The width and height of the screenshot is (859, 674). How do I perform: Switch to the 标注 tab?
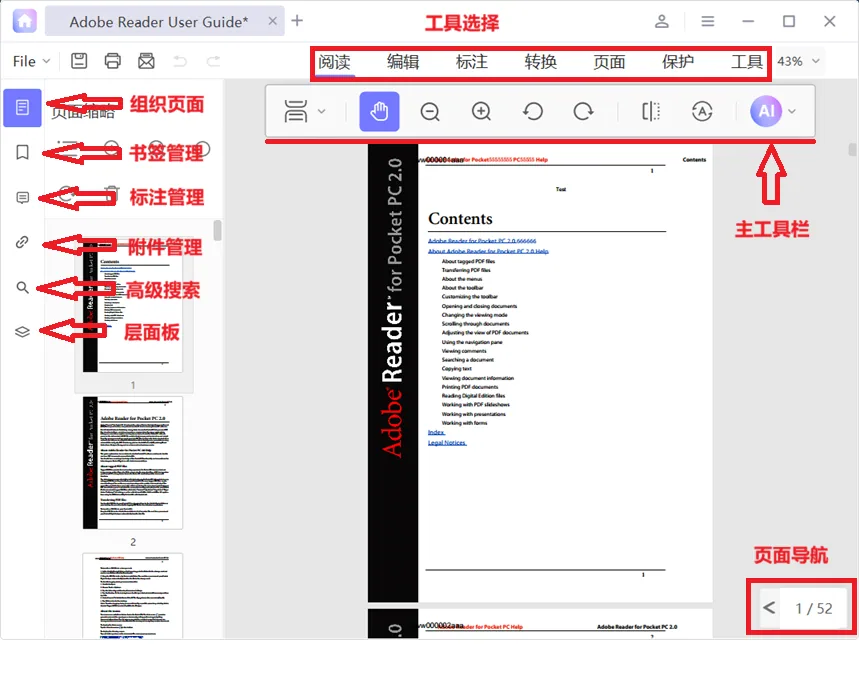(472, 62)
